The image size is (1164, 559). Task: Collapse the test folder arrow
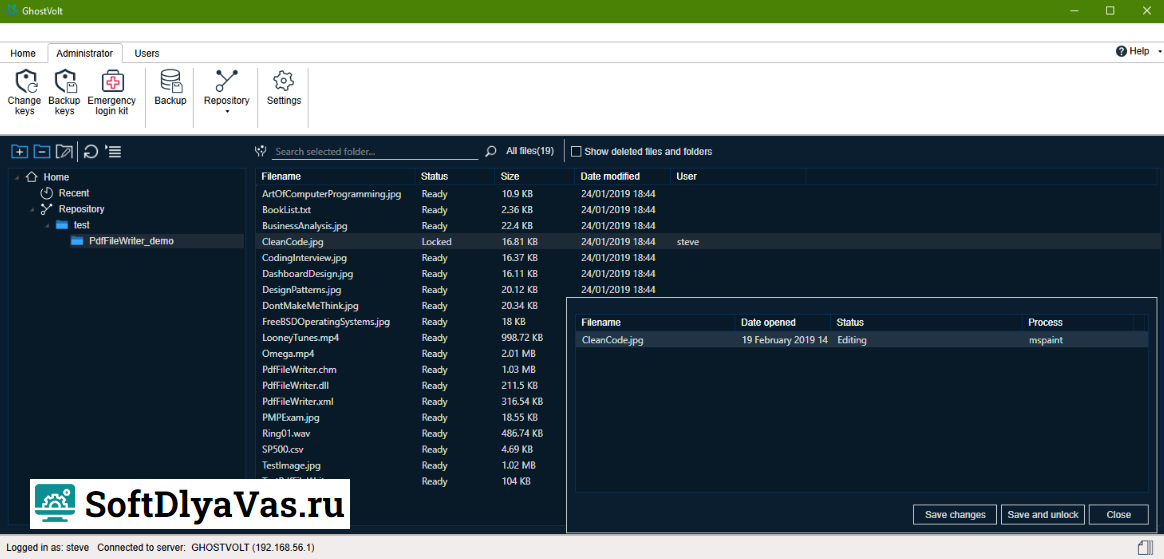point(47,225)
